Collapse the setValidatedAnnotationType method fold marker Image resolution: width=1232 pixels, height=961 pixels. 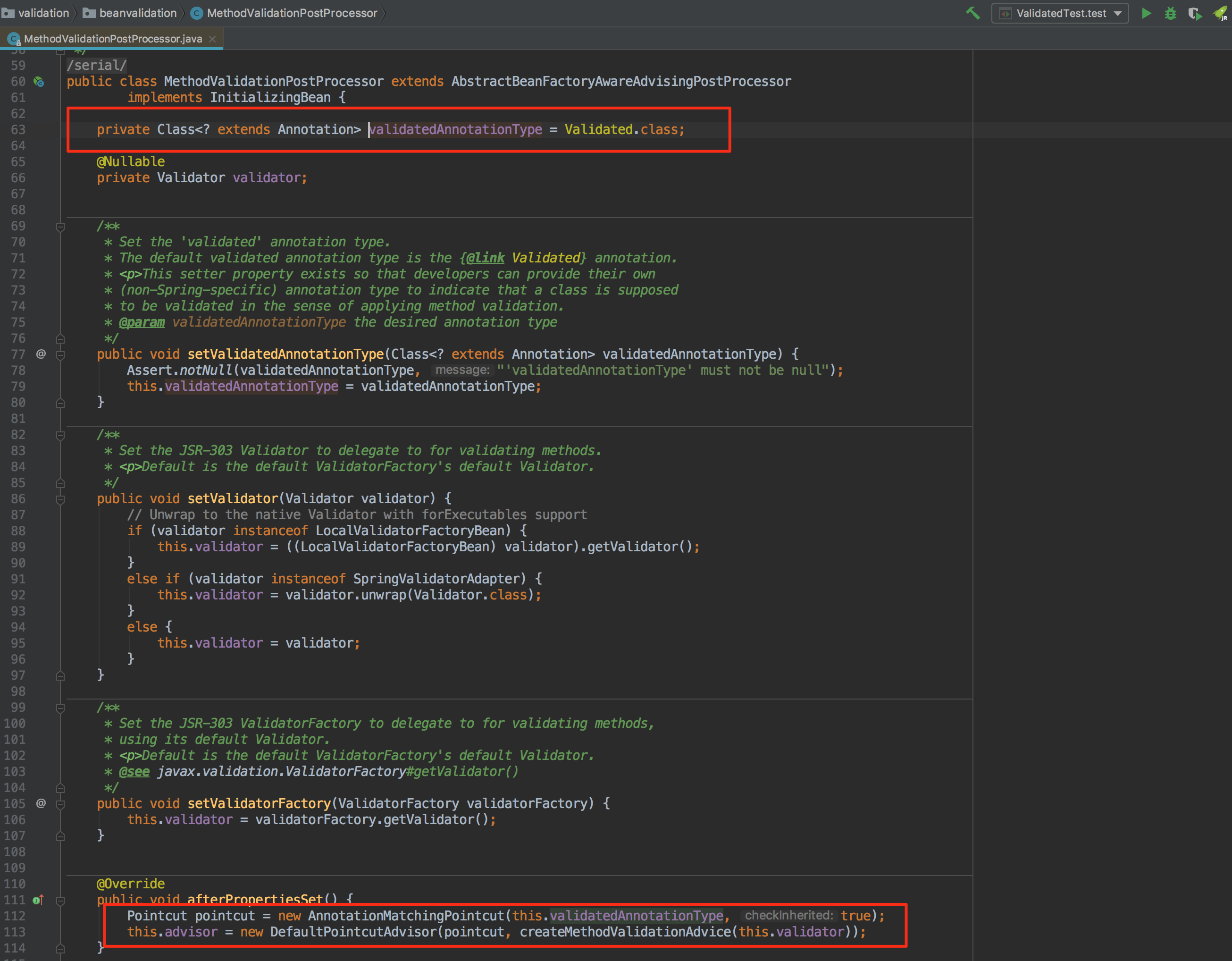click(x=60, y=354)
